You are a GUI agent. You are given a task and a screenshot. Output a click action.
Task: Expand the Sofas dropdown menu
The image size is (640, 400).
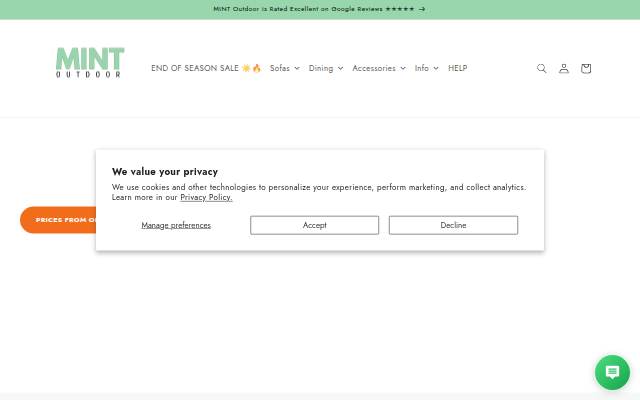(x=284, y=68)
